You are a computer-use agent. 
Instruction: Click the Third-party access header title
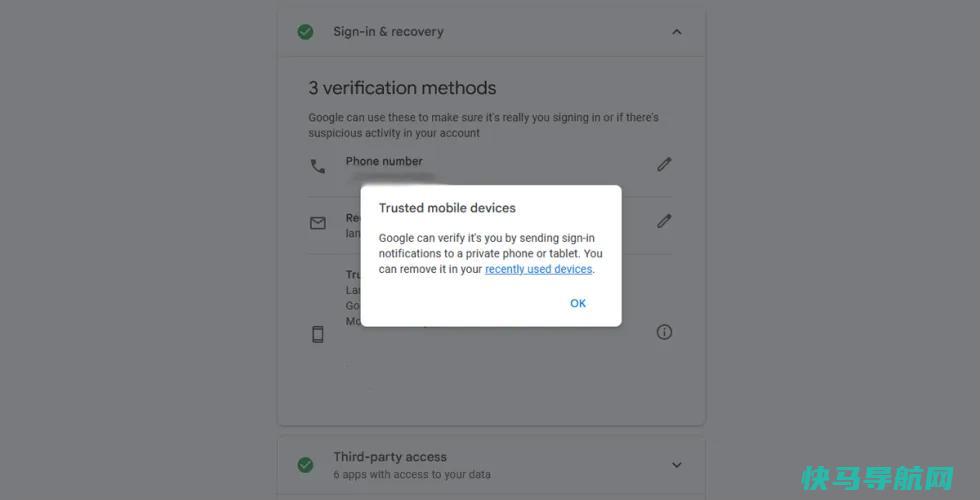pos(390,457)
